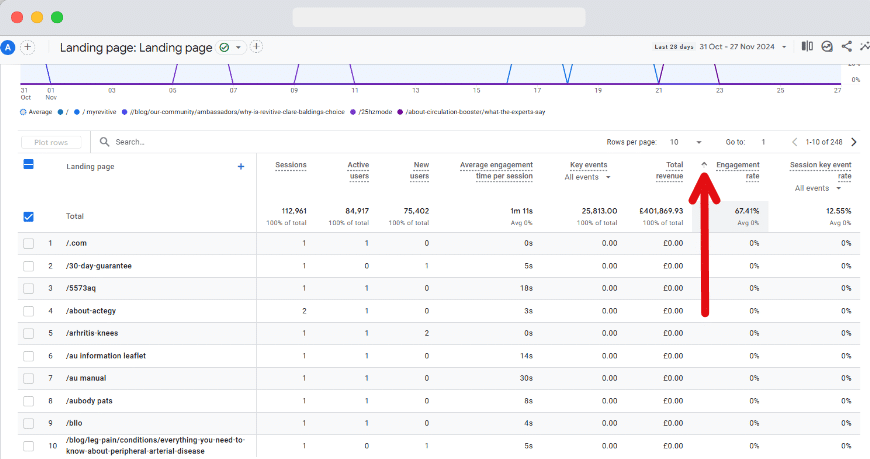The image size is (870, 459).
Task: Click the compare columns icon
Action: click(x=807, y=47)
